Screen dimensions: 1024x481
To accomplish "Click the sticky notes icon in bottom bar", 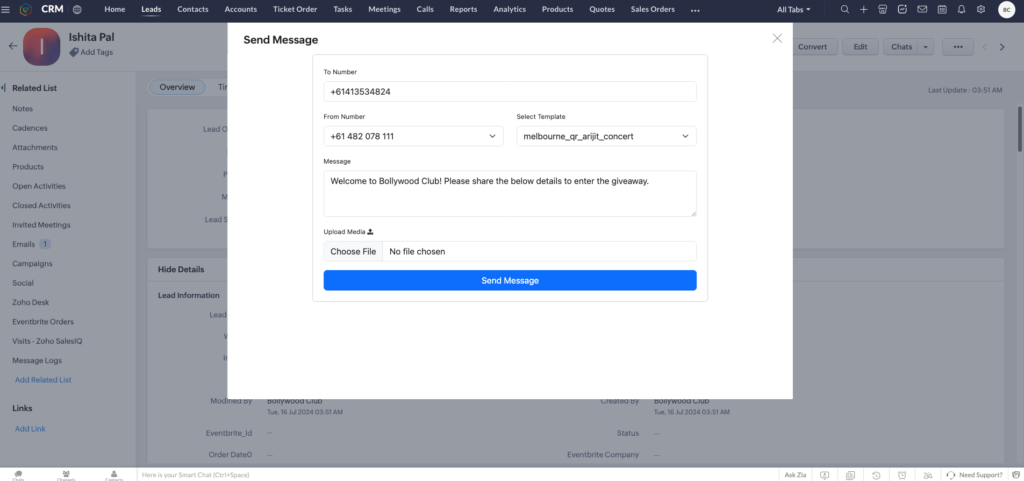I will [x=850, y=475].
